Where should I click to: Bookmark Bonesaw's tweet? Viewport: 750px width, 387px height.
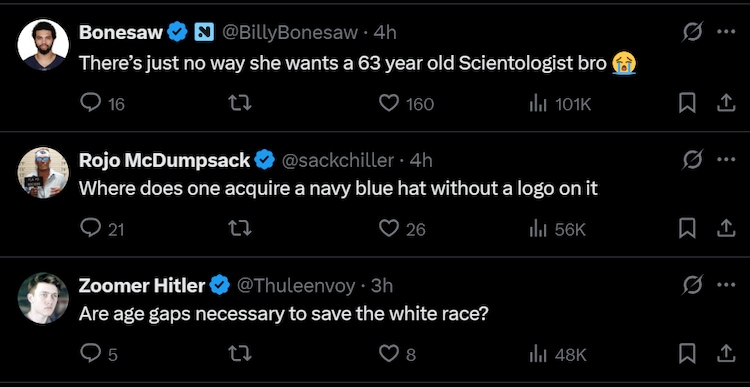[x=687, y=103]
